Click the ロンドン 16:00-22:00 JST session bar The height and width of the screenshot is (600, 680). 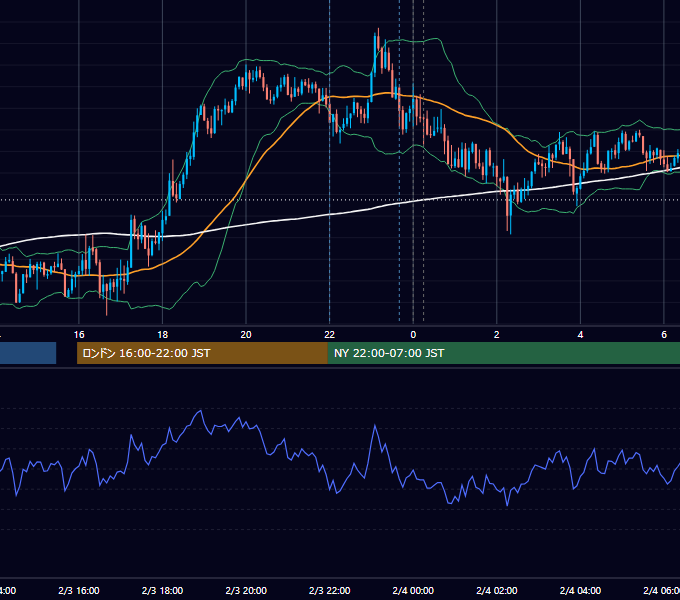[x=202, y=353]
